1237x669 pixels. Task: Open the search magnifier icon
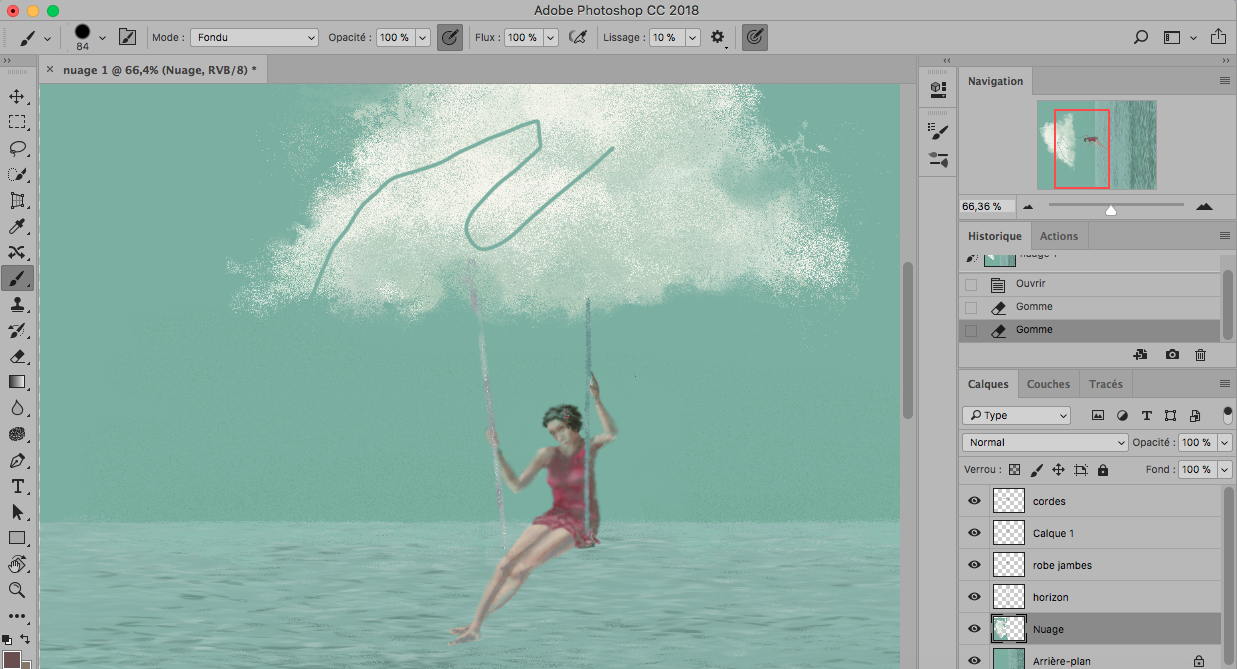[1141, 38]
